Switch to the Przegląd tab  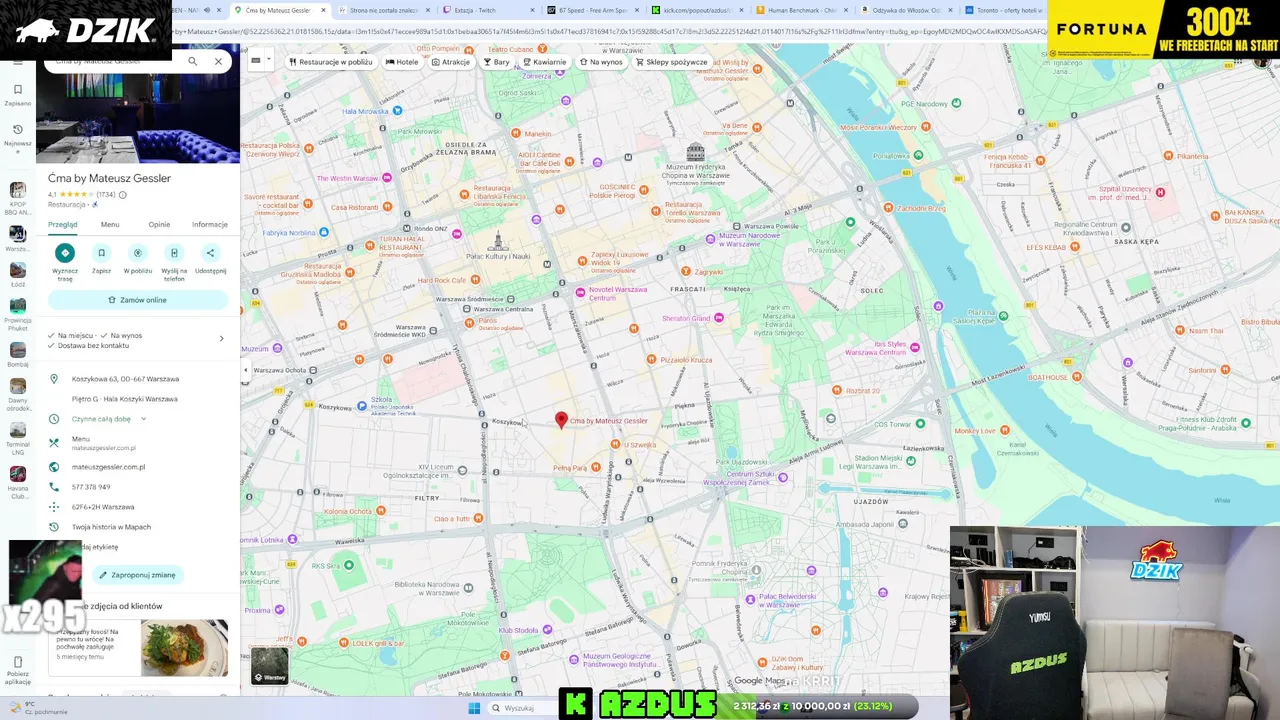(62, 225)
